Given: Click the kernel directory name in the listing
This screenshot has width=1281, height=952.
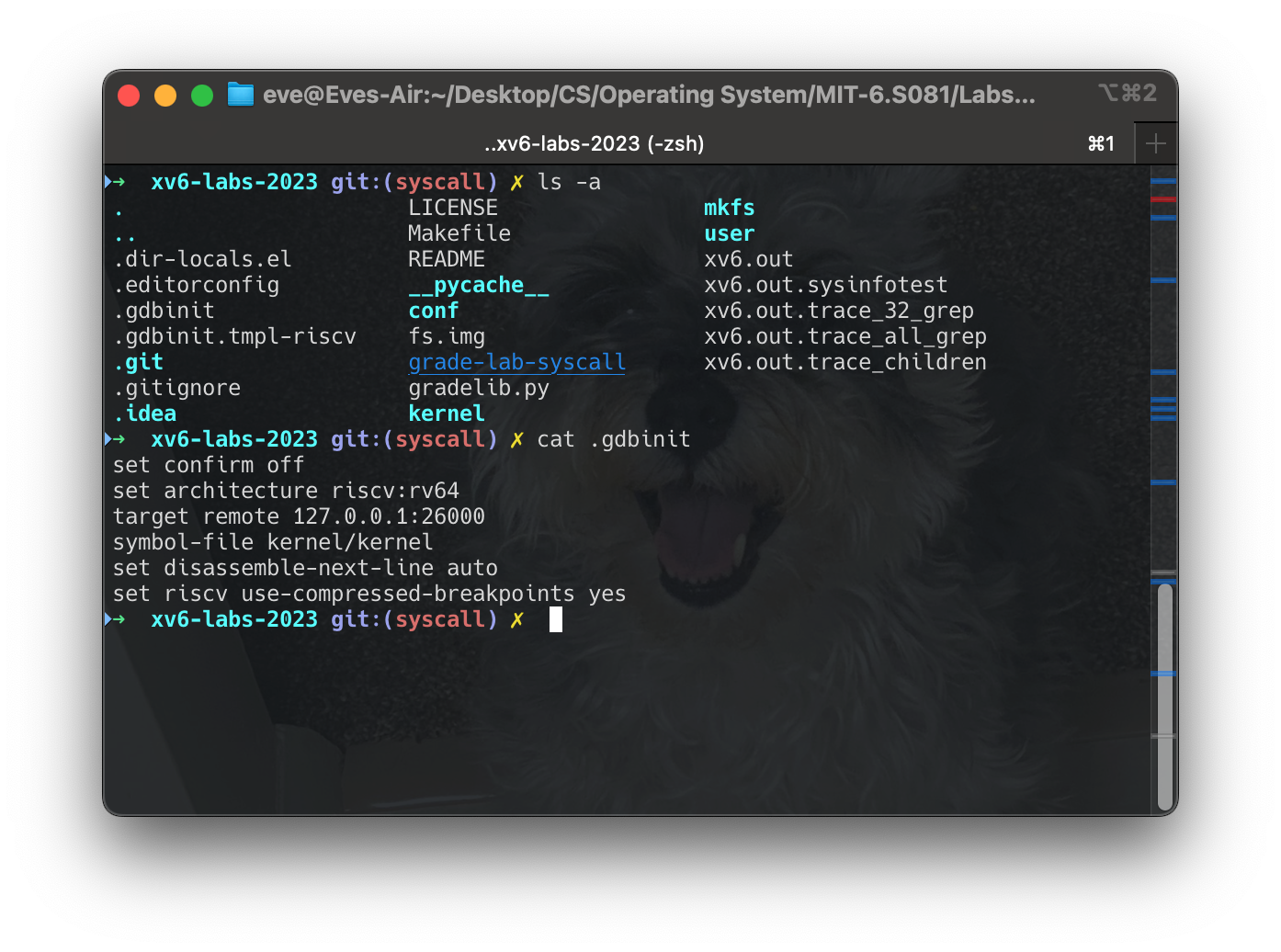Looking at the screenshot, I should coord(447,414).
